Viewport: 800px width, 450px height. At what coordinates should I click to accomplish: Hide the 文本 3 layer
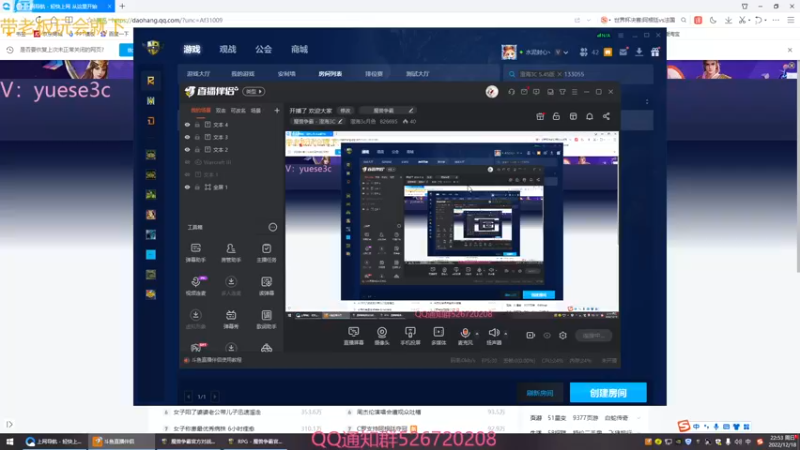187,137
